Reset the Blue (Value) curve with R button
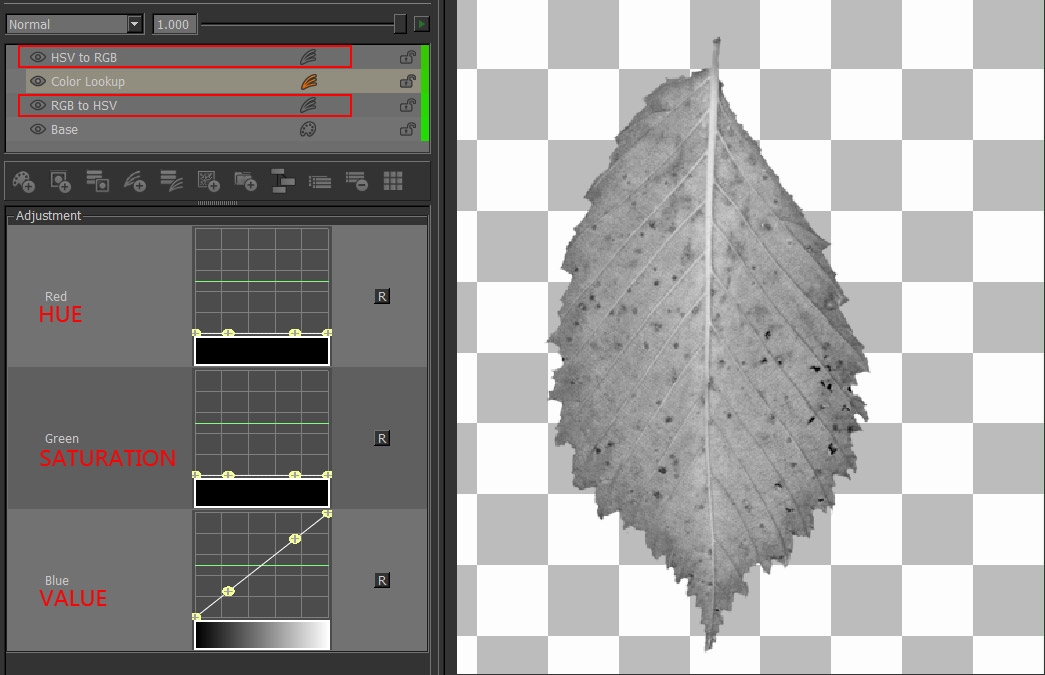1045x675 pixels. click(x=382, y=580)
